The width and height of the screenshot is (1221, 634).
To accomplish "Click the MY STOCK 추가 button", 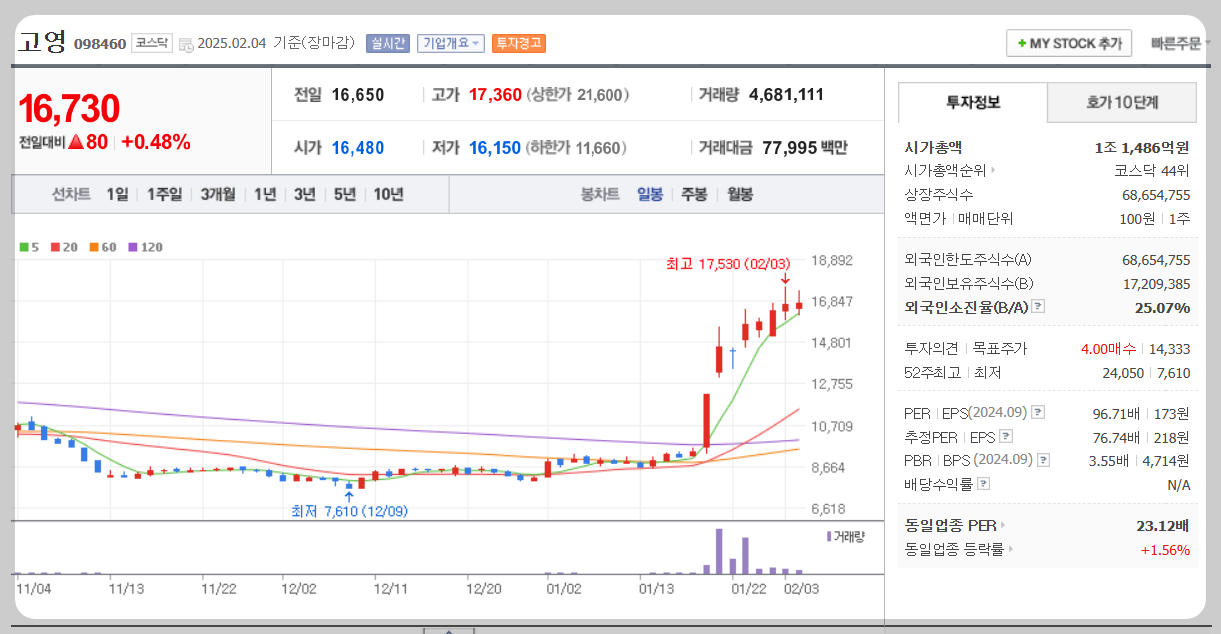I will [x=1068, y=43].
